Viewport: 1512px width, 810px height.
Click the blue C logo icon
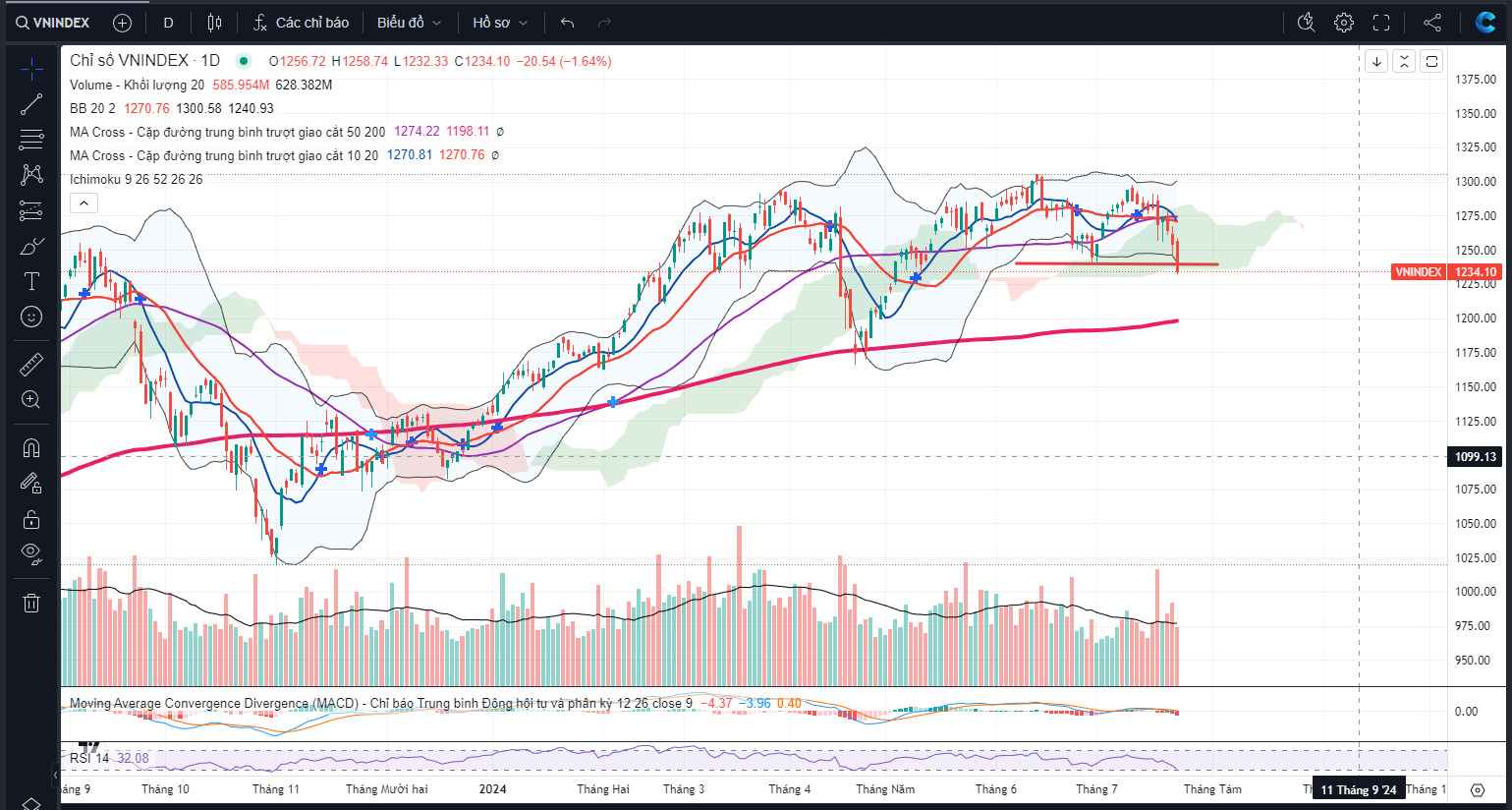[1485, 22]
